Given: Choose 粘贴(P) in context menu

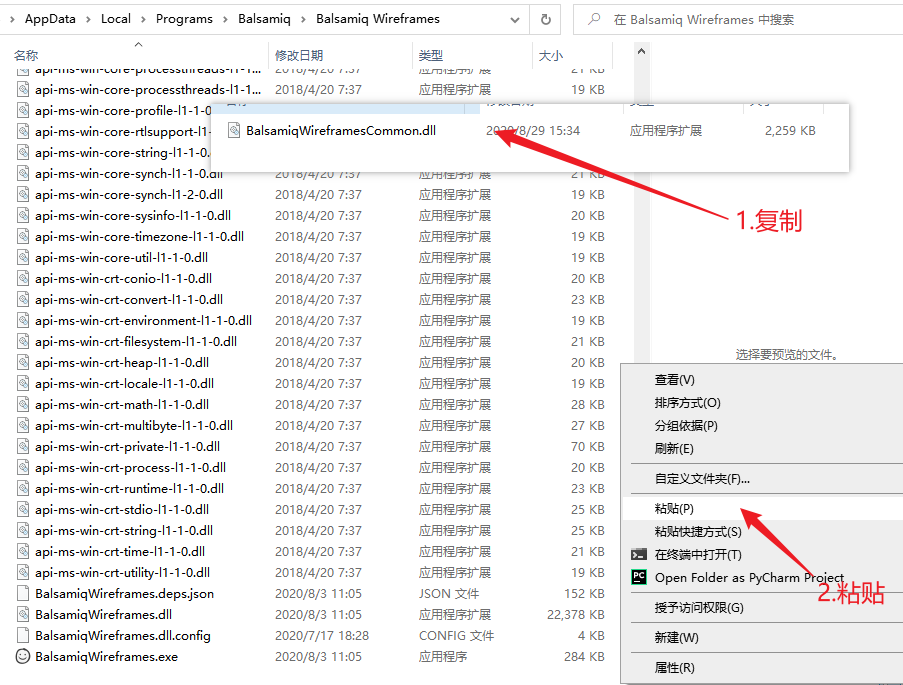Looking at the screenshot, I should pos(674,509).
